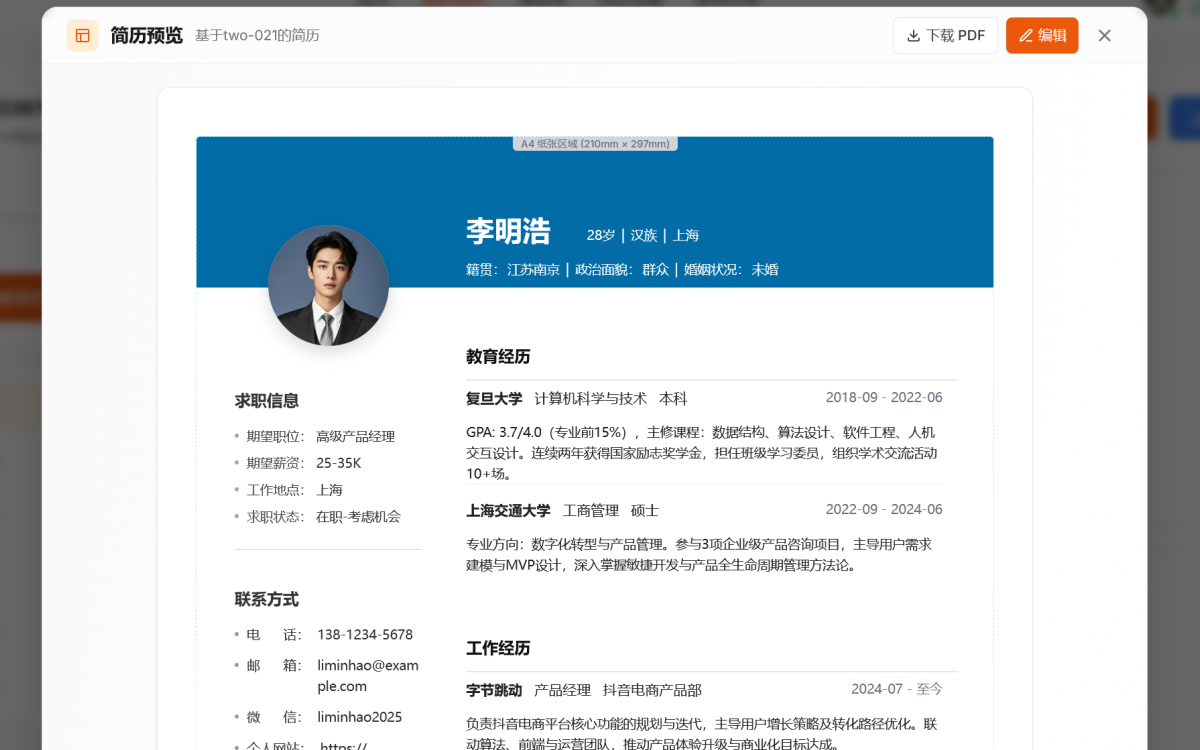Click the WeChat ID liminhao2025
Image resolution: width=1200 pixels, height=750 pixels.
(x=359, y=717)
